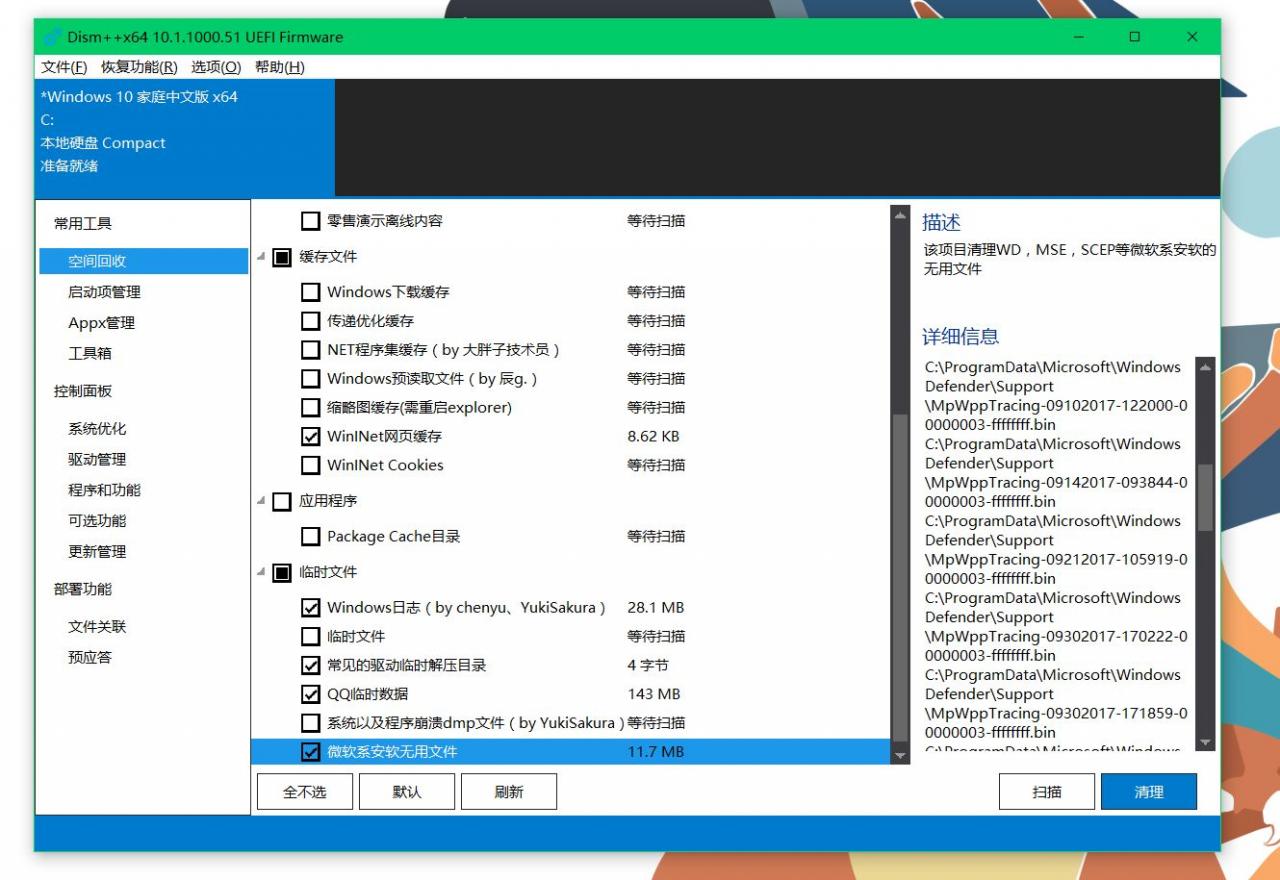
Task: Open Appx管理 in the sidebar
Action: 101,323
